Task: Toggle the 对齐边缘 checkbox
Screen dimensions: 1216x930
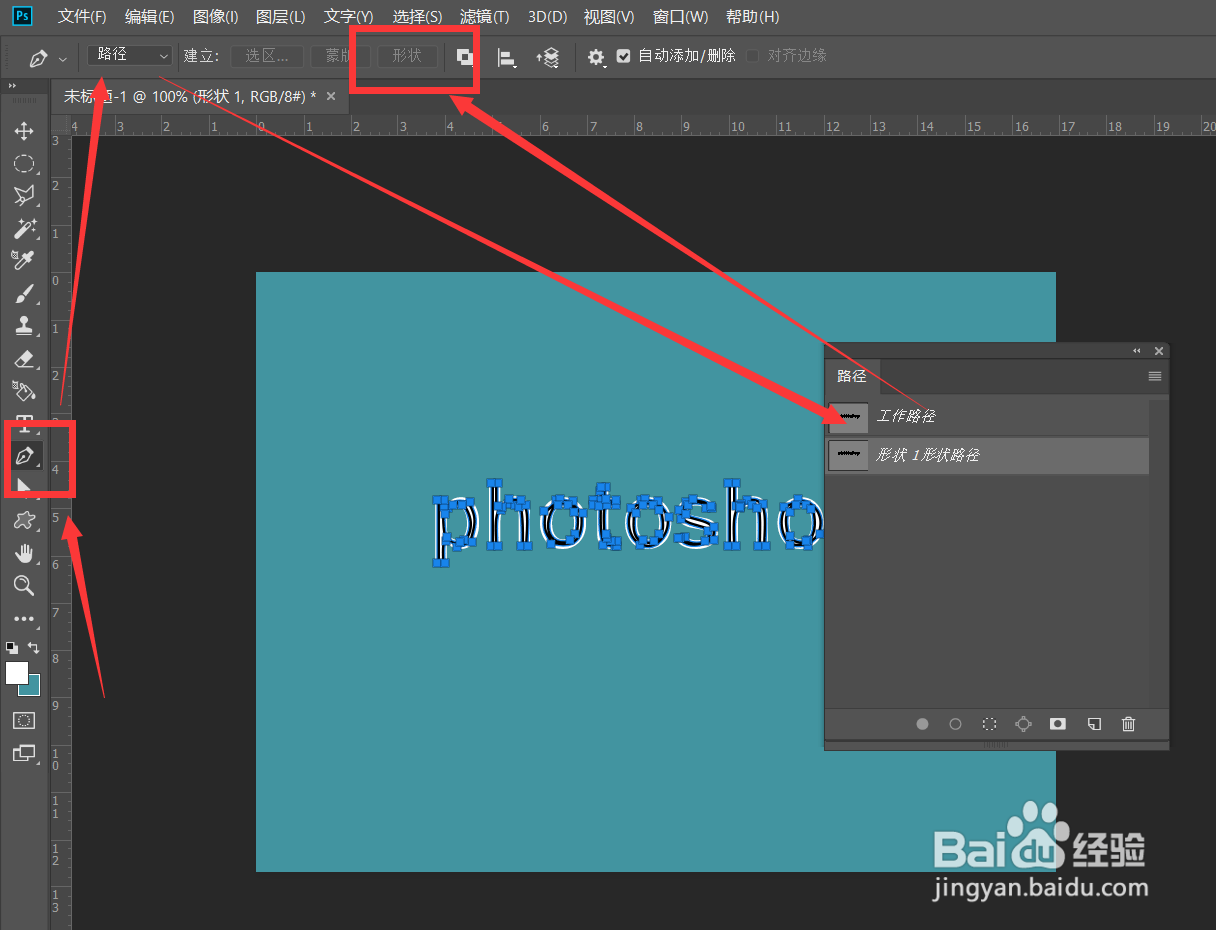Action: pos(753,56)
